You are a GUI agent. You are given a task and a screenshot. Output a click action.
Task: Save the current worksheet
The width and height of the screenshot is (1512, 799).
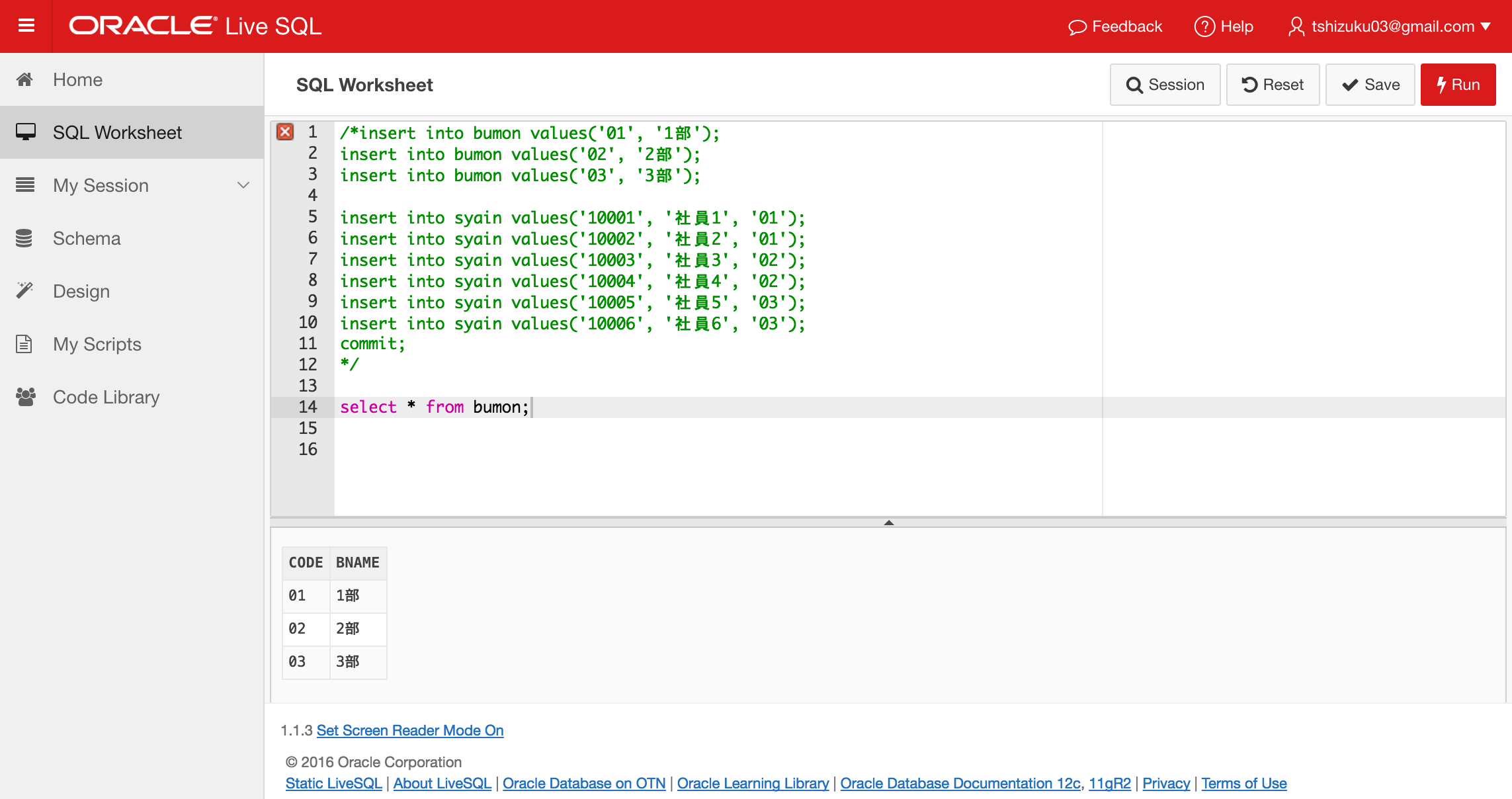pyautogui.click(x=1370, y=84)
